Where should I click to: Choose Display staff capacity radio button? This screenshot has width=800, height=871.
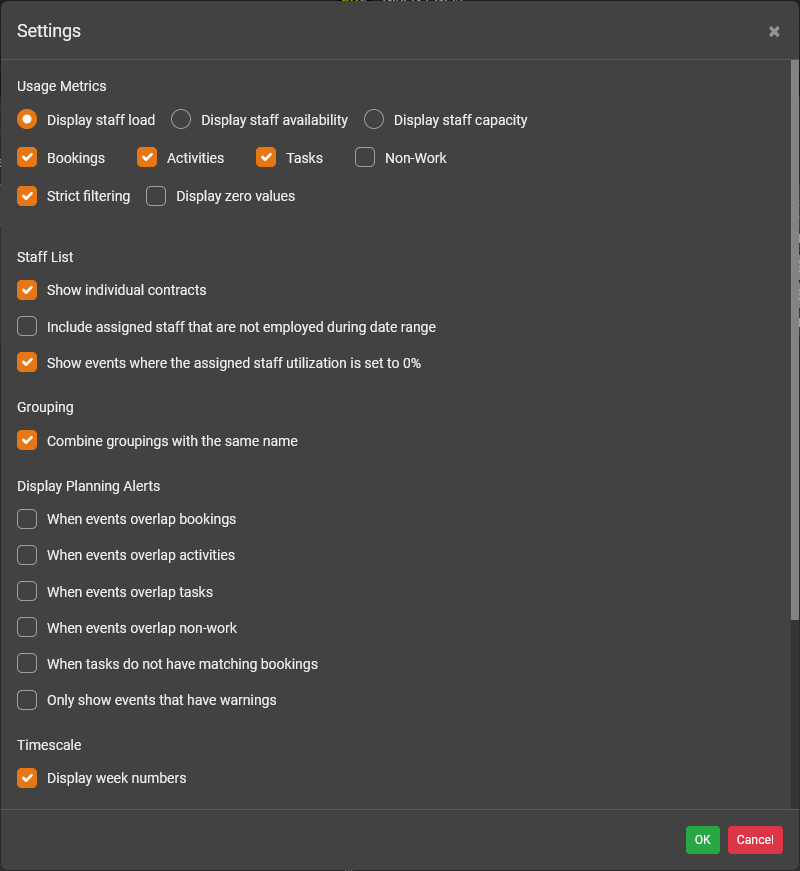point(374,120)
